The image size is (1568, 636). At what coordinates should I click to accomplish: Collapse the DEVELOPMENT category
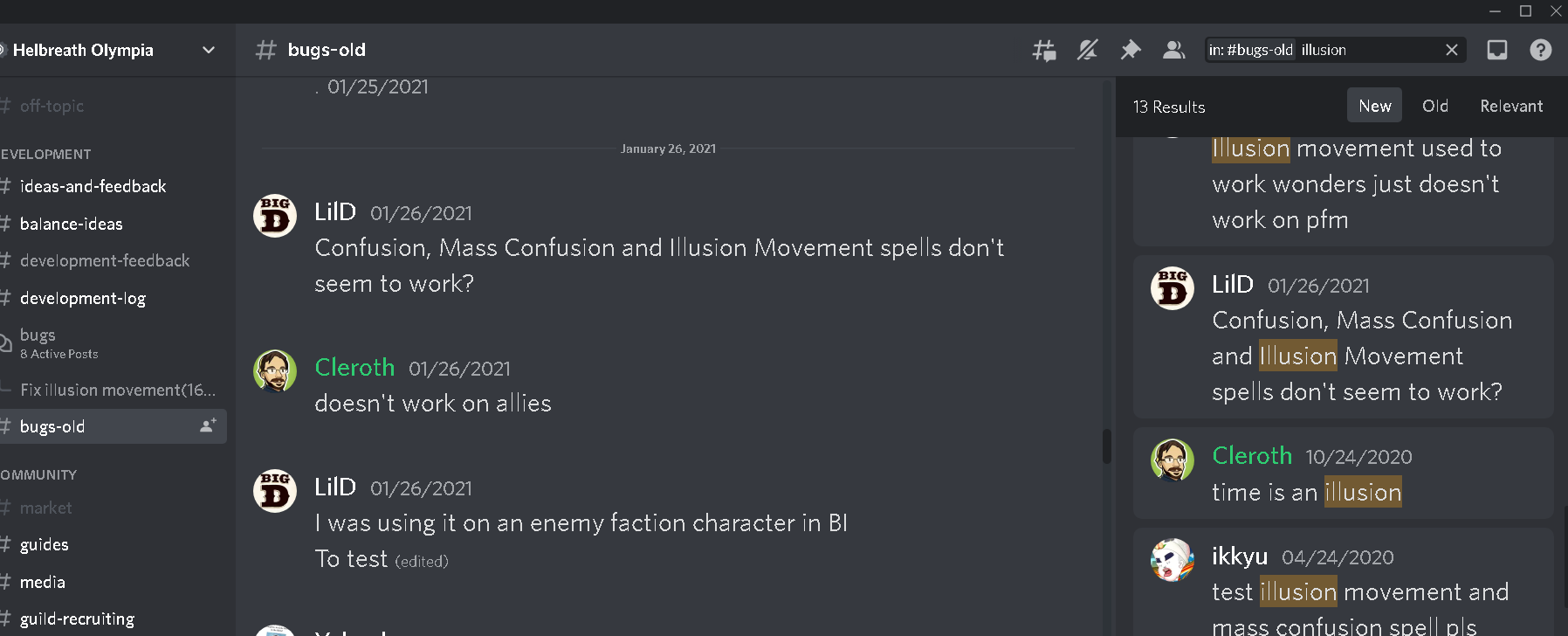coord(46,155)
